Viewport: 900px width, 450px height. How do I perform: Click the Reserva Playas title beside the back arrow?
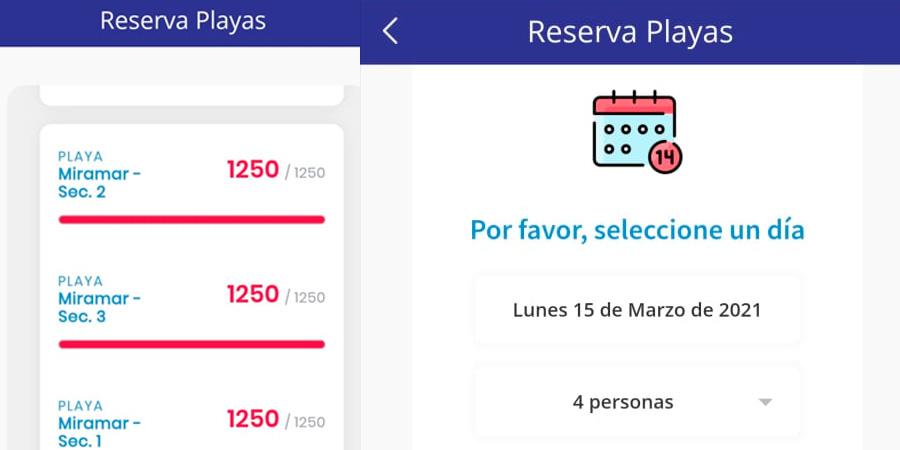tap(630, 31)
